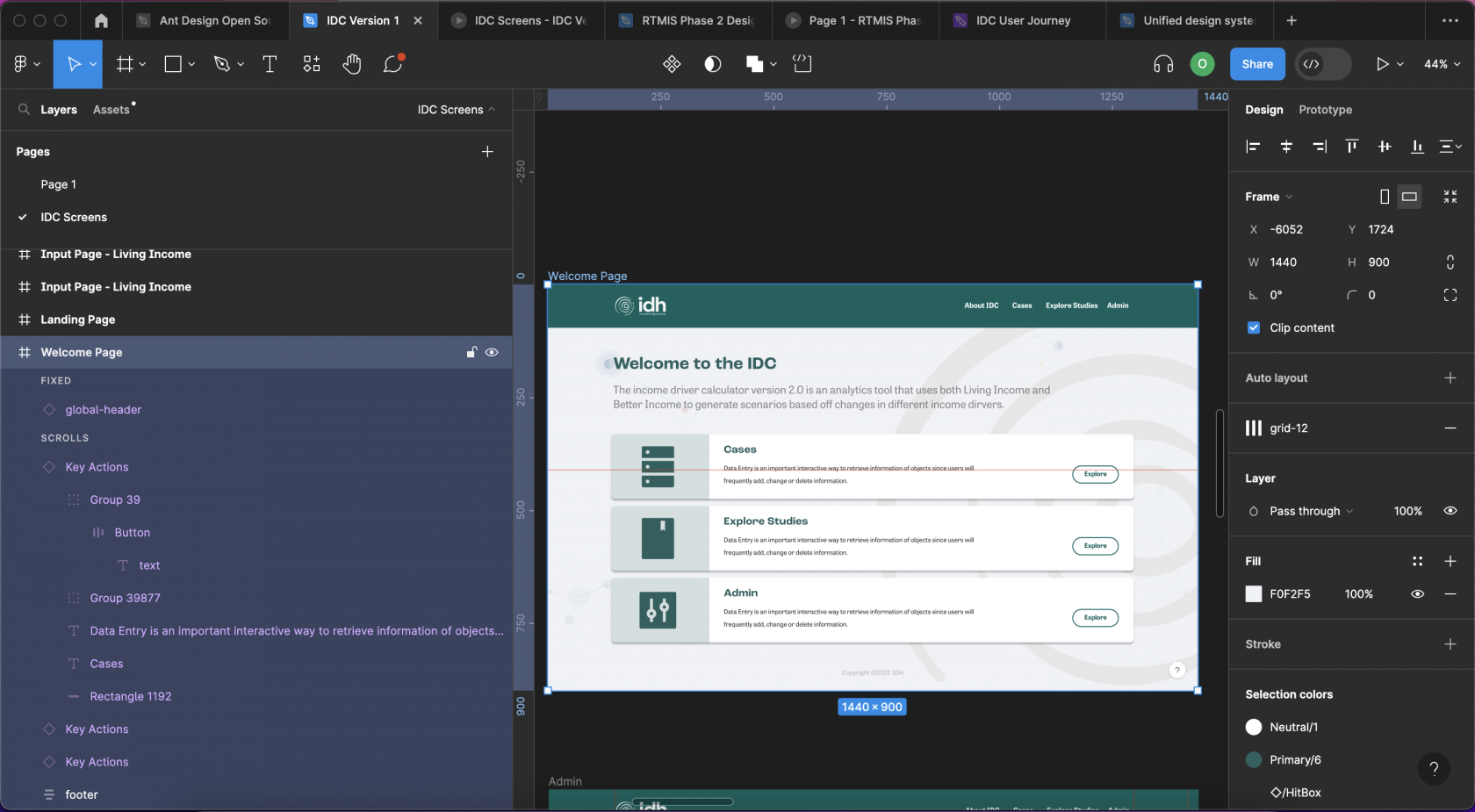1475x812 pixels.
Task: Open Frame type dropdown
Action: [1269, 197]
